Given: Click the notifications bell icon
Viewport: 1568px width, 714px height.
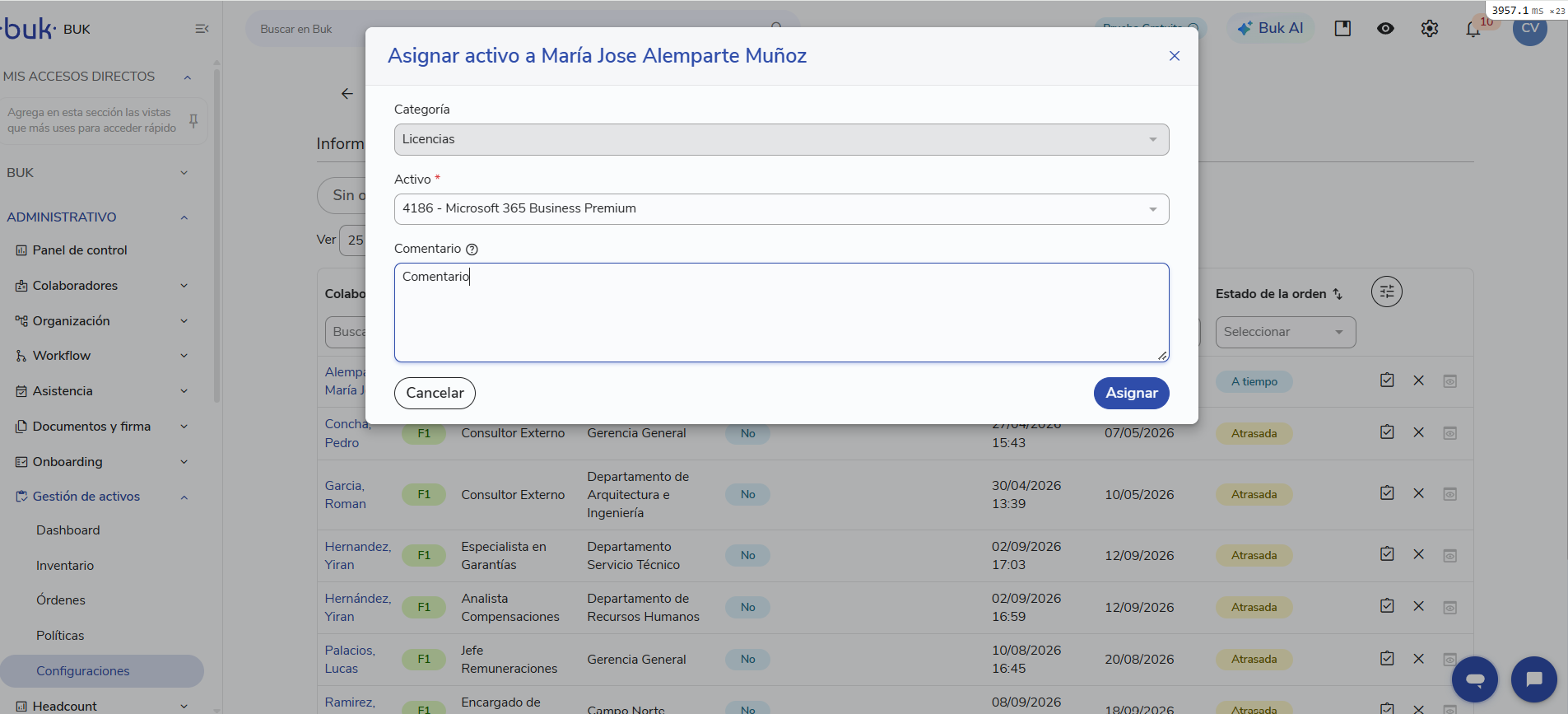Looking at the screenshot, I should tap(1473, 30).
